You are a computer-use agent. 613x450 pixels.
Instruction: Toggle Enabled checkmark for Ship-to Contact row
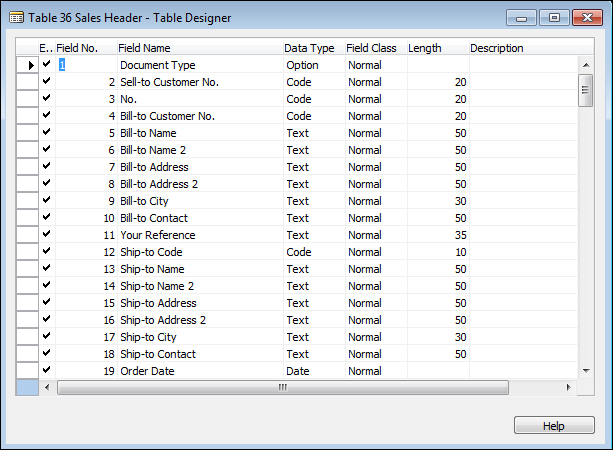[x=47, y=353]
